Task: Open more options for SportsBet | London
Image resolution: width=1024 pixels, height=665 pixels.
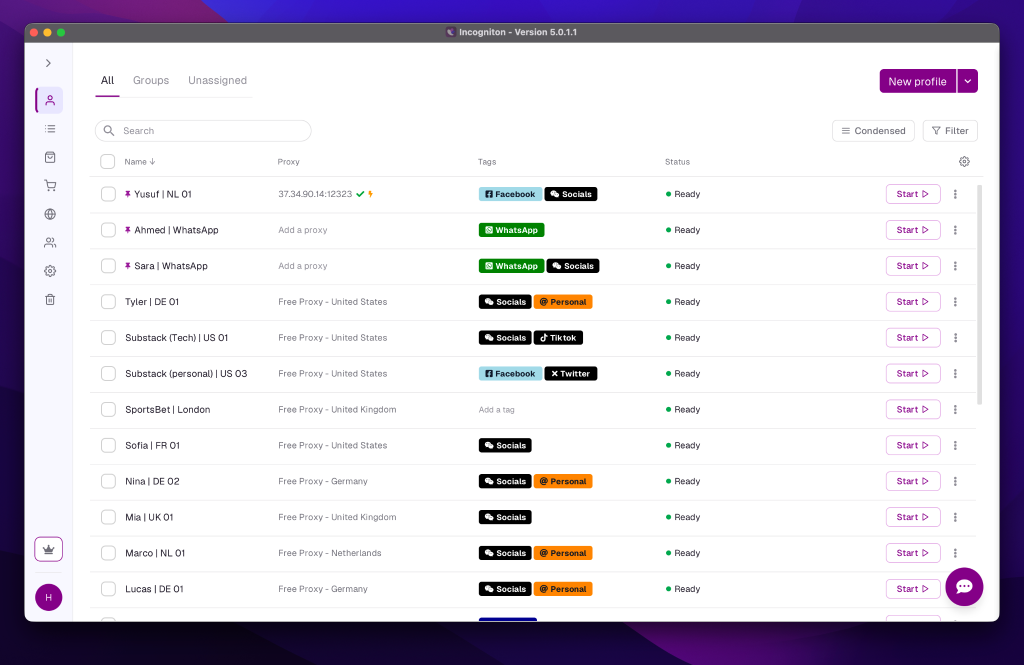Action: click(x=955, y=410)
